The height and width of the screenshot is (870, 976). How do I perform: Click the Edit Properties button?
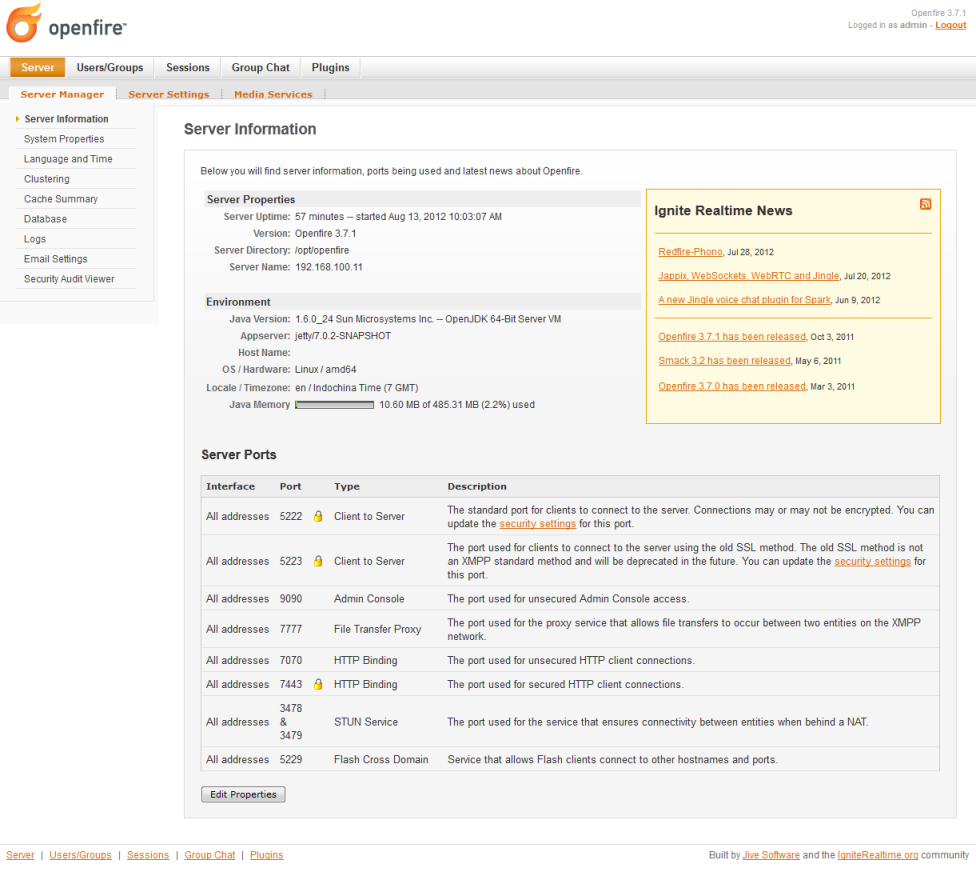click(243, 794)
